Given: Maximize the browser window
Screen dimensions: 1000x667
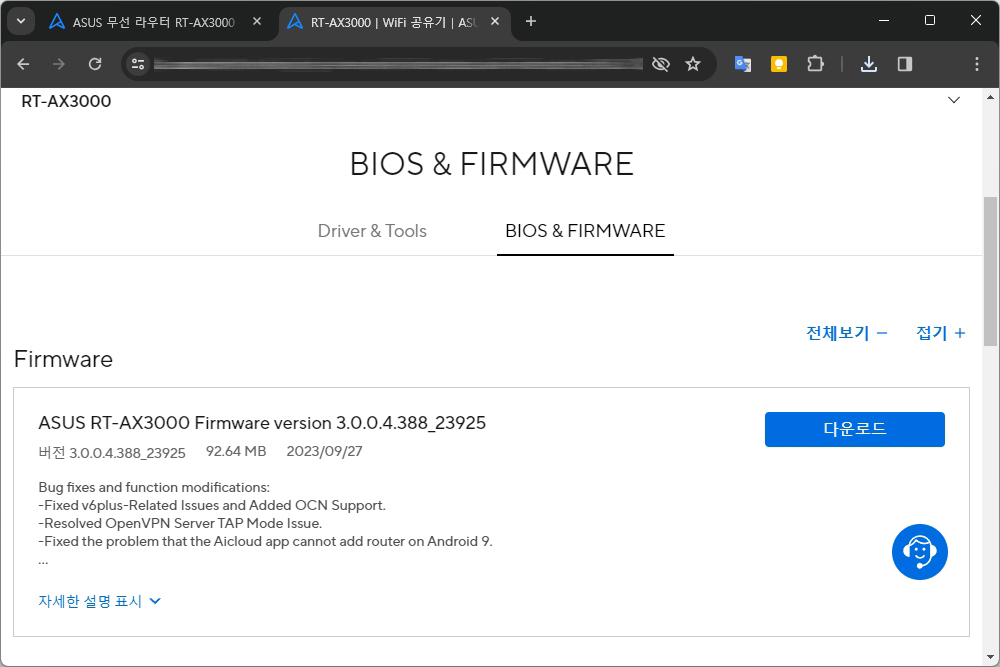Looking at the screenshot, I should click(x=930, y=20).
